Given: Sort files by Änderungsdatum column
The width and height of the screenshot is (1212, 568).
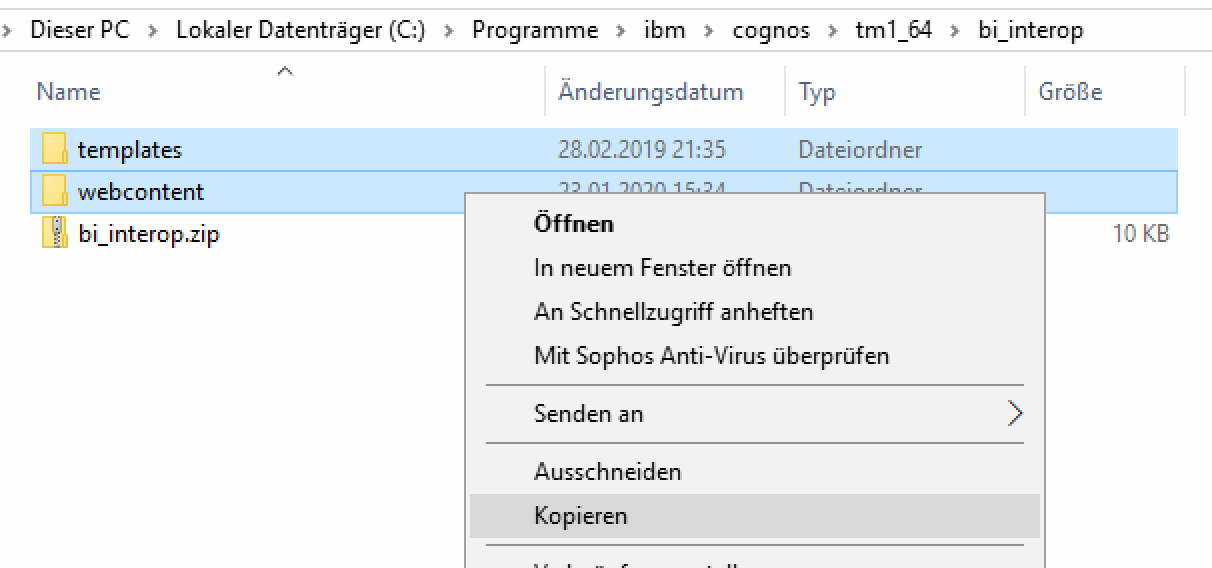Looking at the screenshot, I should click(x=650, y=92).
